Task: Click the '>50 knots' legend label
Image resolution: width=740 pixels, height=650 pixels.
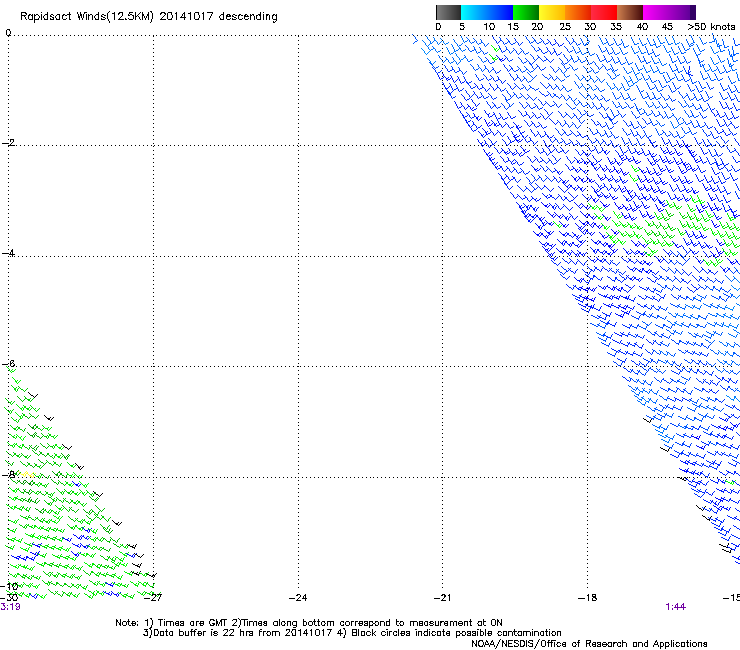Action: pyautogui.click(x=711, y=27)
